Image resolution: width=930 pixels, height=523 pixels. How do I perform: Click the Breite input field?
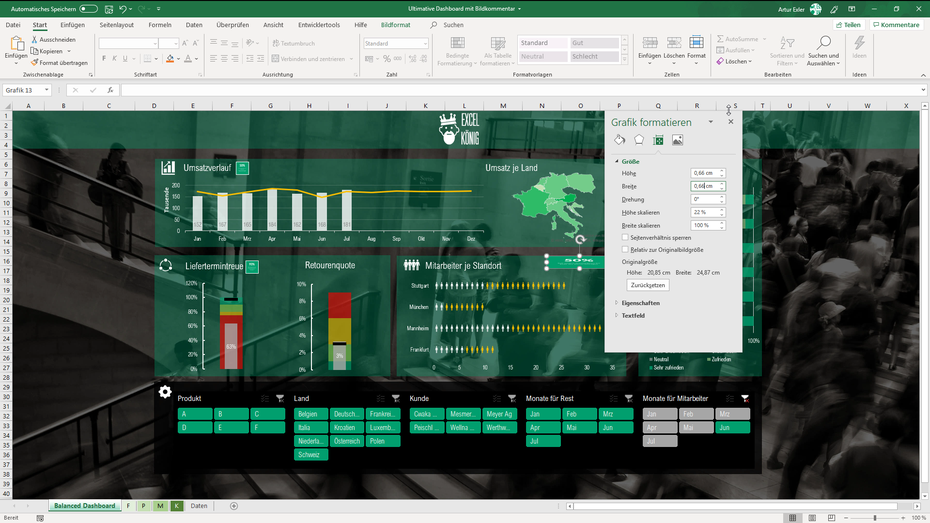tap(705, 186)
